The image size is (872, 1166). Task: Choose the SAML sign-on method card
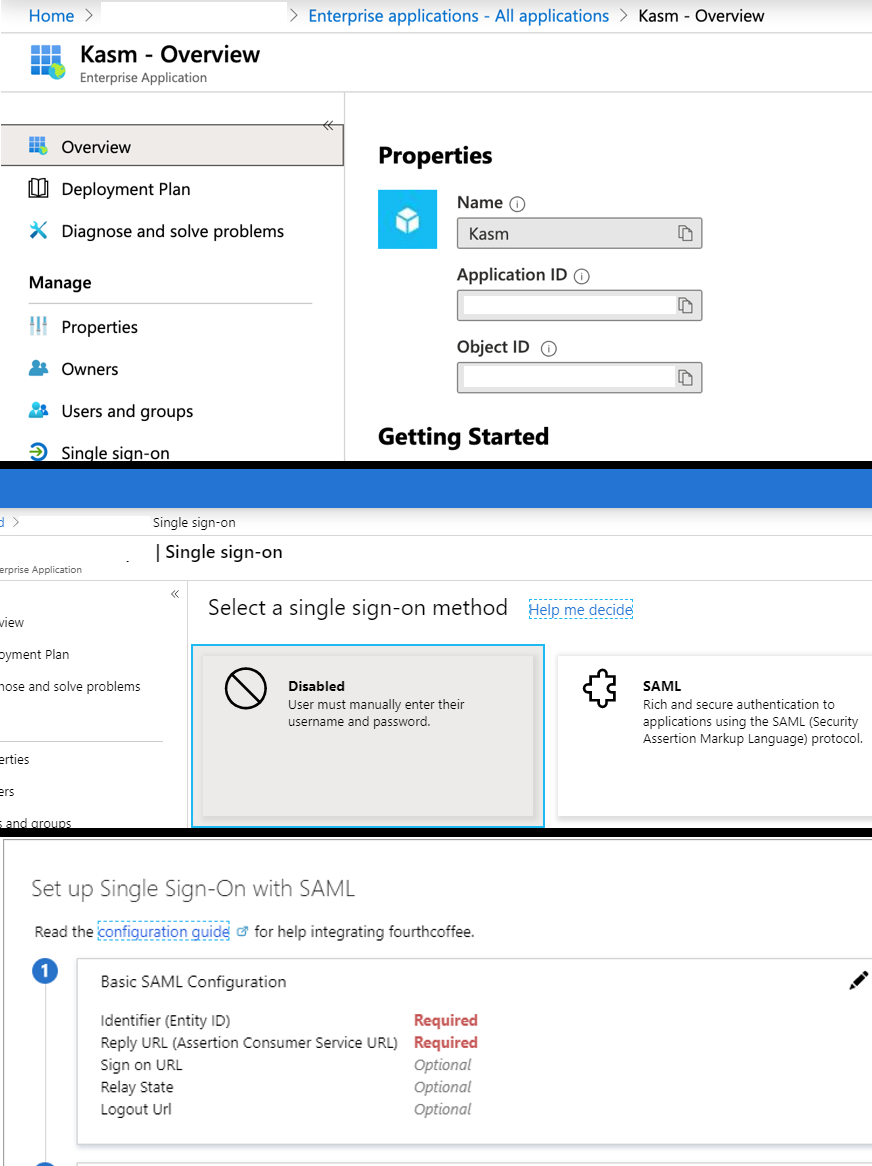pyautogui.click(x=714, y=735)
